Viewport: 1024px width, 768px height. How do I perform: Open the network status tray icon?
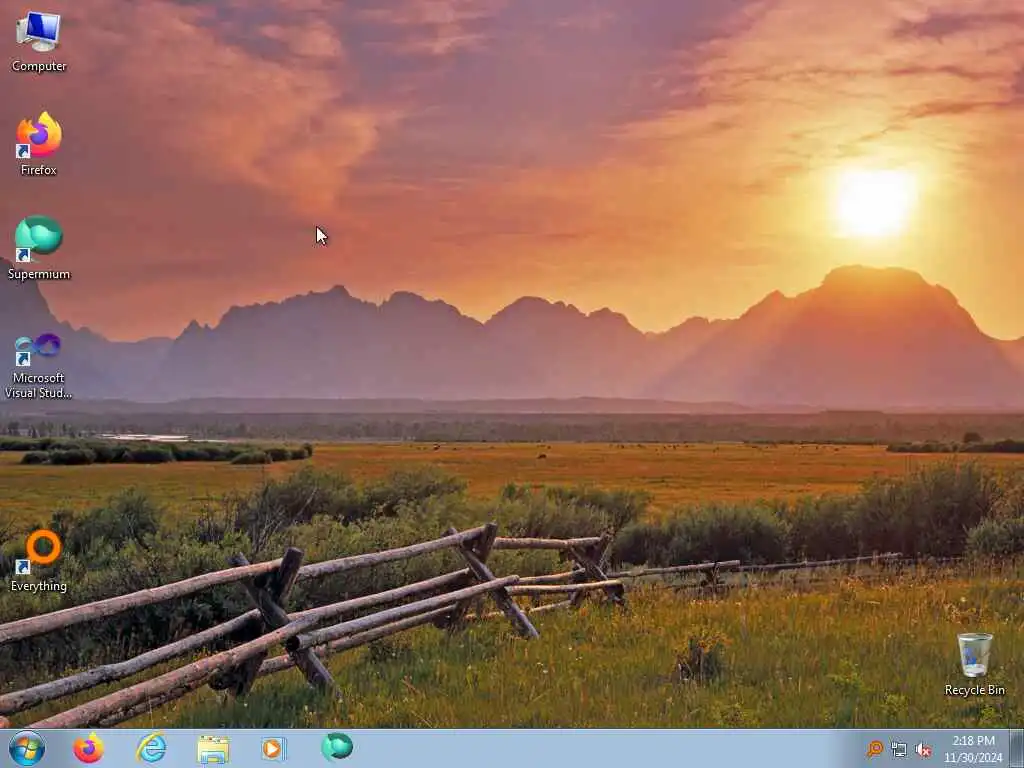tap(899, 750)
